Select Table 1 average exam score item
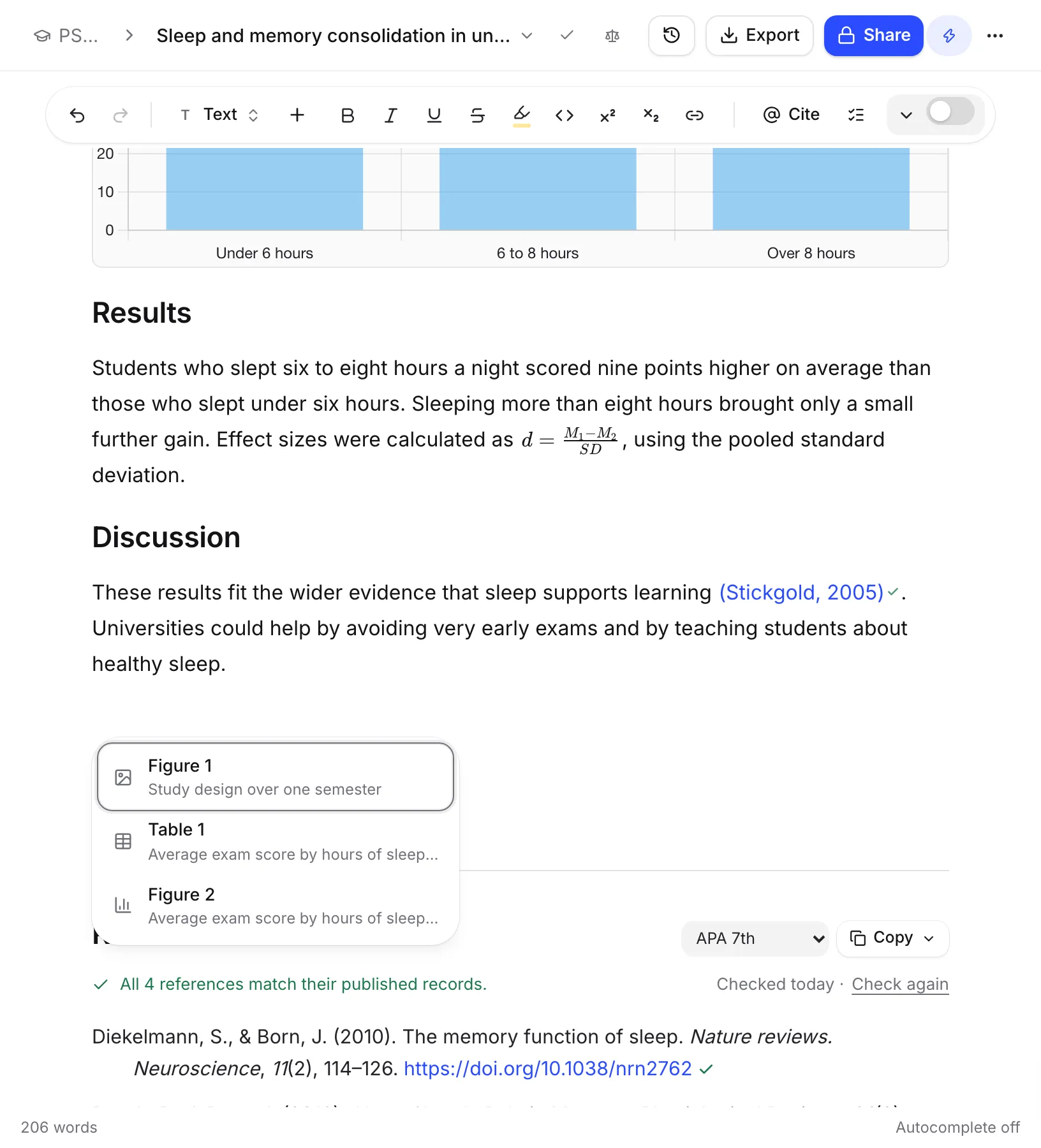The height and width of the screenshot is (1148, 1041). (x=276, y=841)
